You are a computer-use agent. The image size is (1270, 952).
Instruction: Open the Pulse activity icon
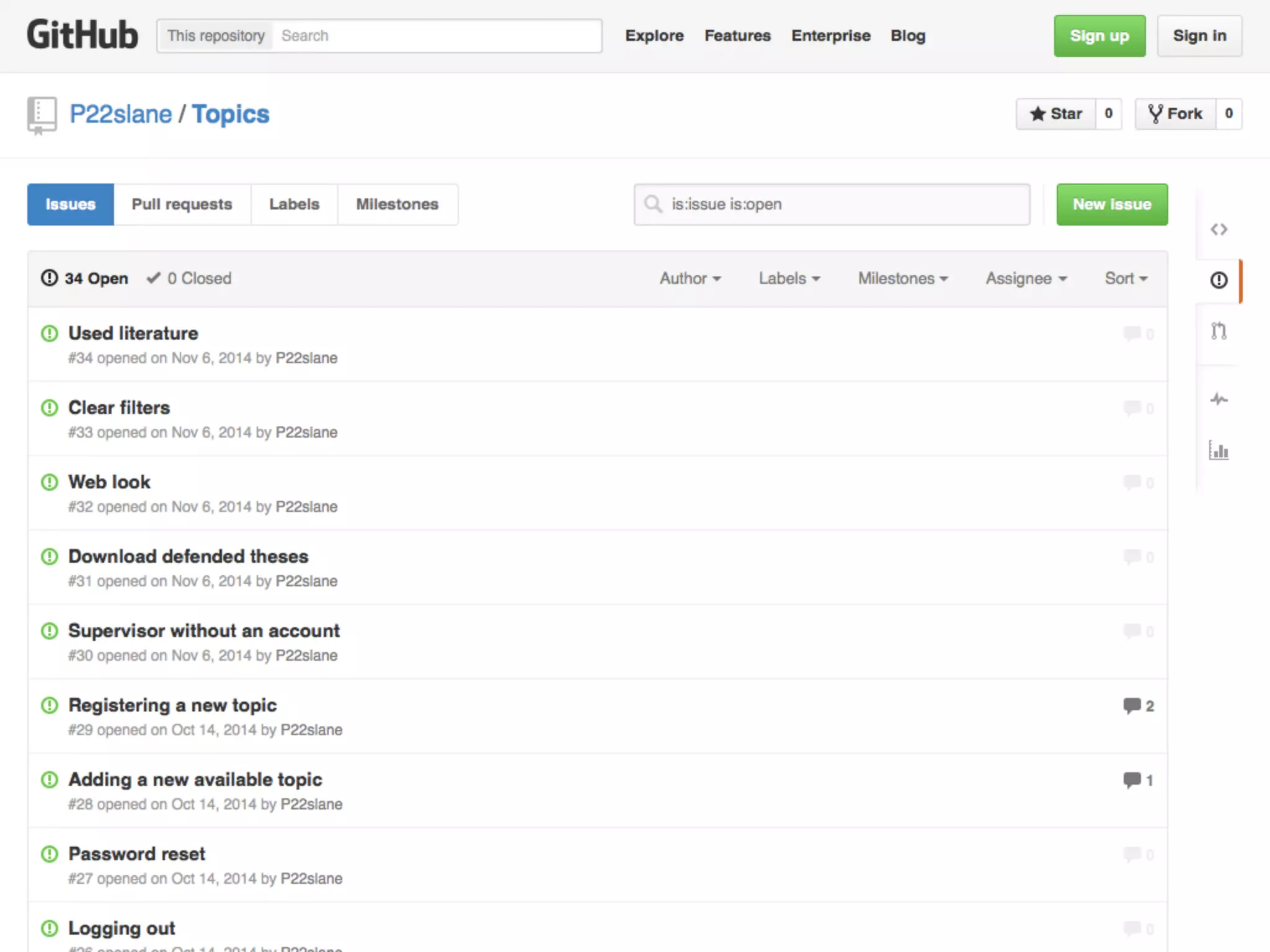point(1219,399)
